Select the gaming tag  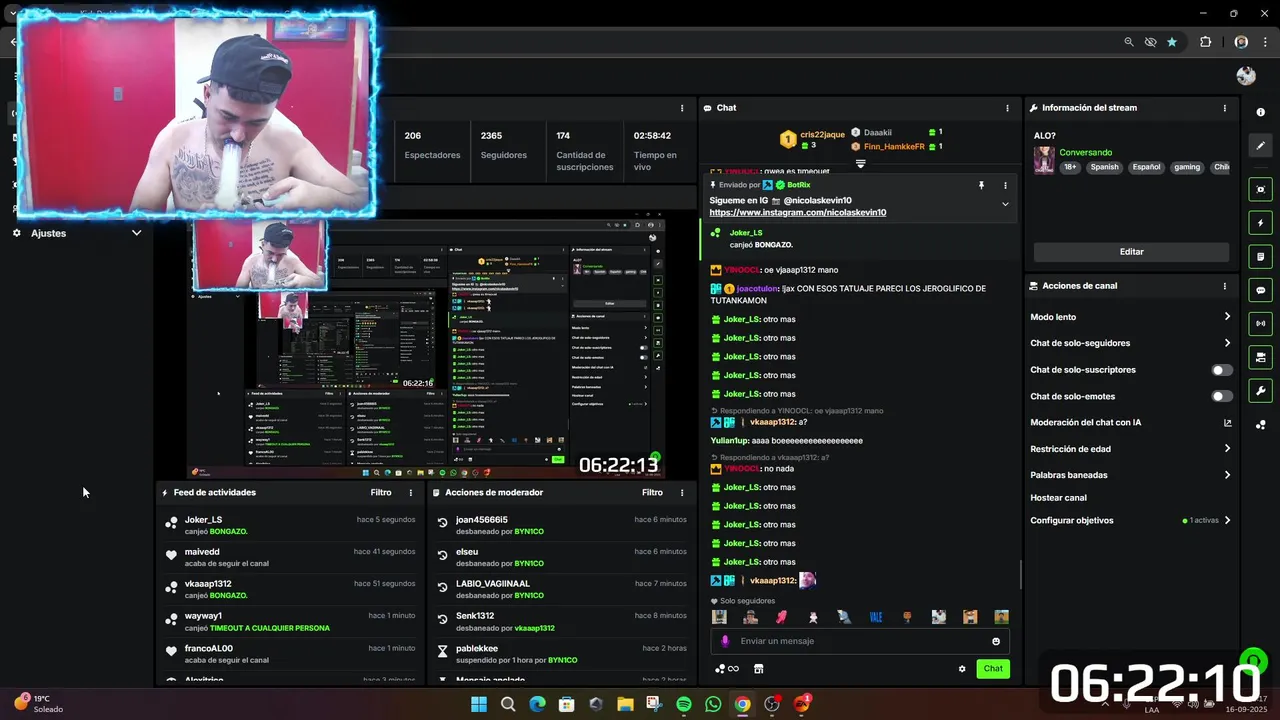(1187, 167)
